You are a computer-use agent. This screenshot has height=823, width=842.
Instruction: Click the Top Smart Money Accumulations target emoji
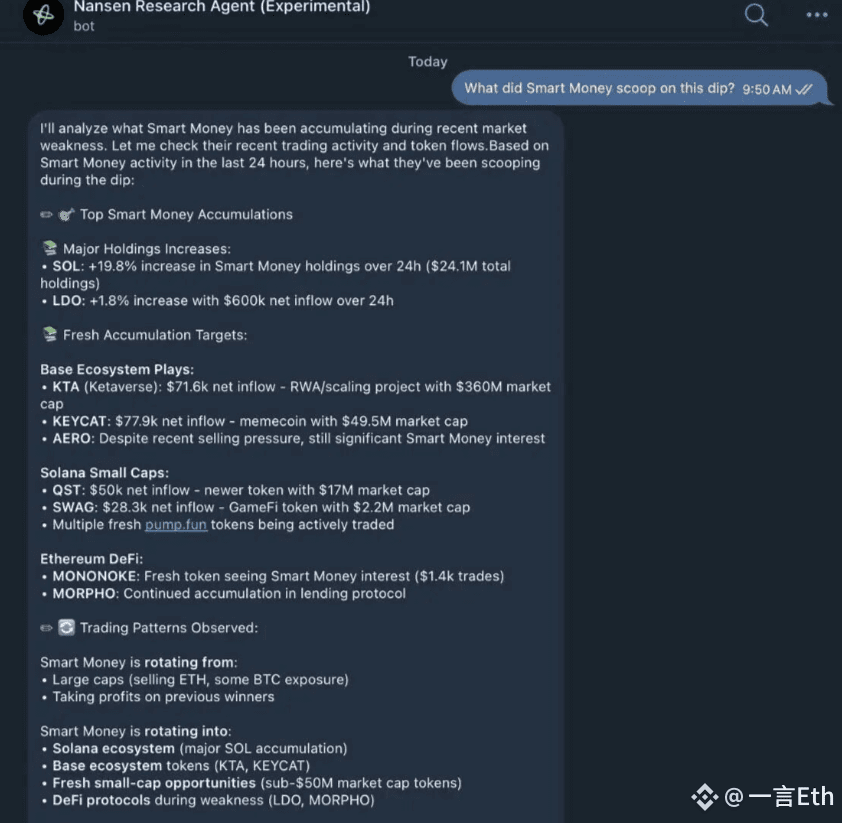(x=66, y=215)
